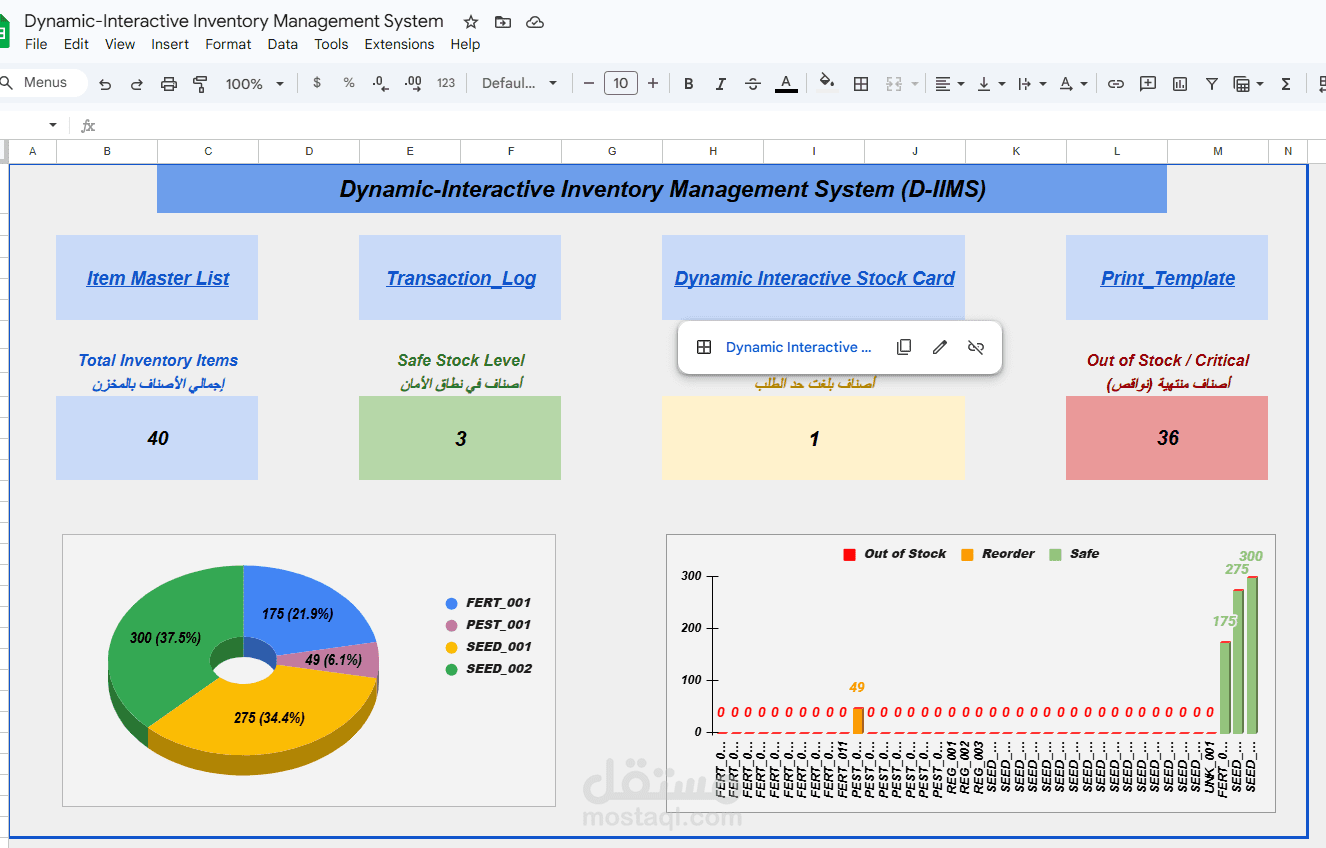Viewport: 1326px width, 848px height.
Task: Open the Print_Template link
Action: (1166, 278)
